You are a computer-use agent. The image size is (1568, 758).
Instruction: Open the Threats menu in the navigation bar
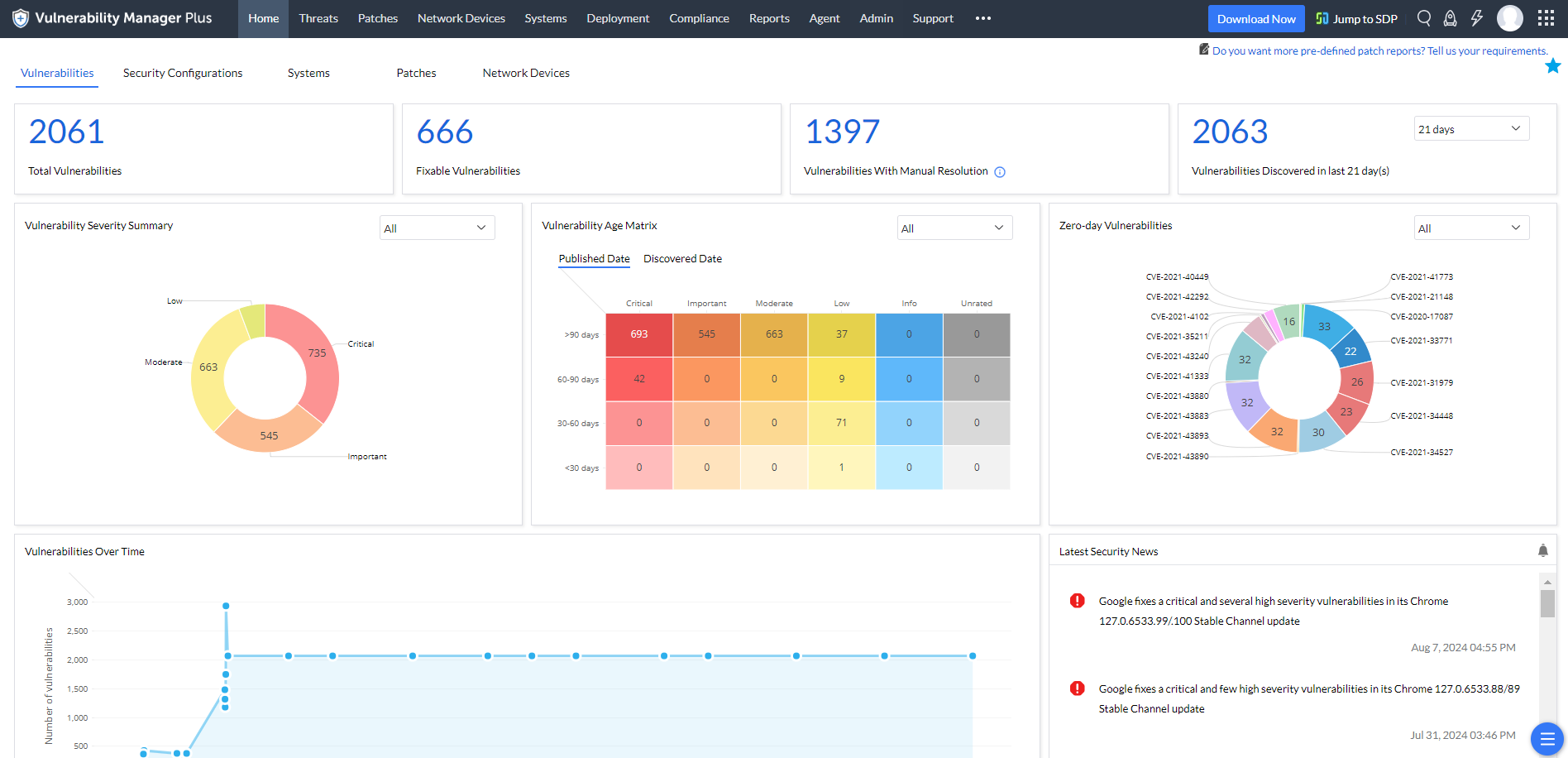pos(318,17)
